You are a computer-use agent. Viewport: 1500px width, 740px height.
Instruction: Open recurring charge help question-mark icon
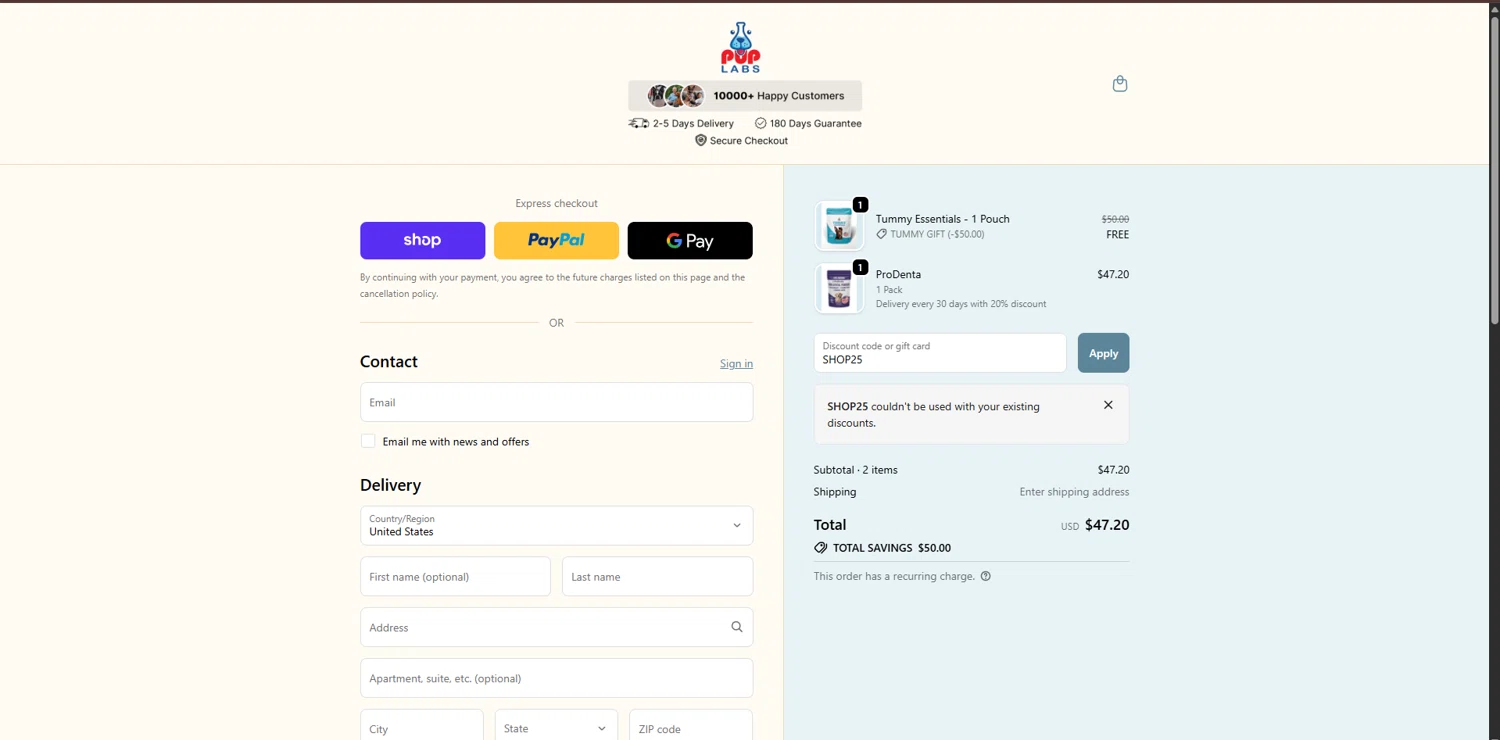pyautogui.click(x=986, y=576)
